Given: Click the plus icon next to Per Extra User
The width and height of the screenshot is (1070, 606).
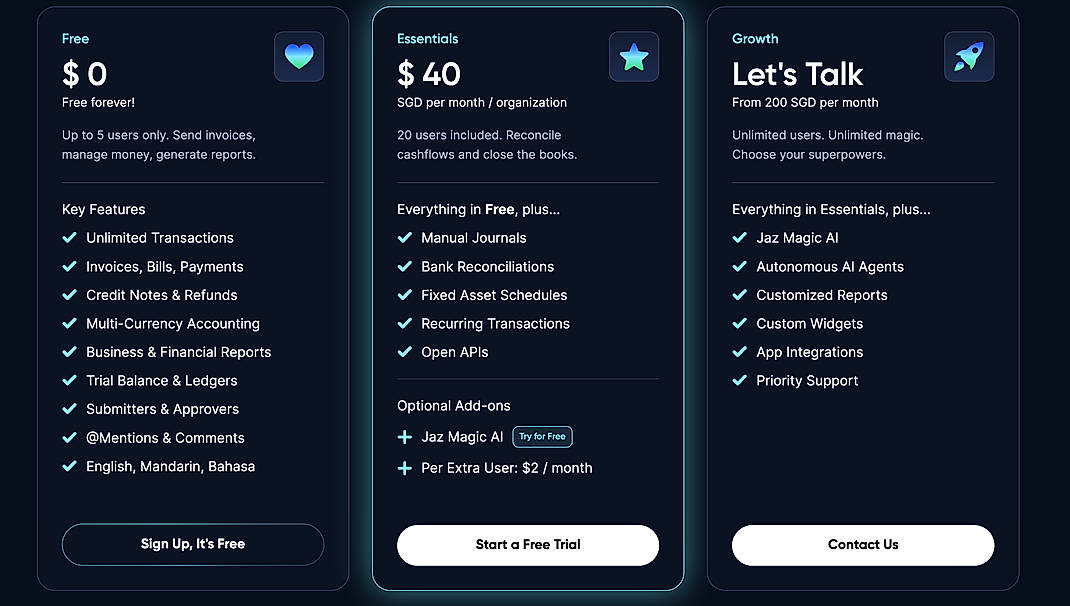Looking at the screenshot, I should tap(404, 467).
